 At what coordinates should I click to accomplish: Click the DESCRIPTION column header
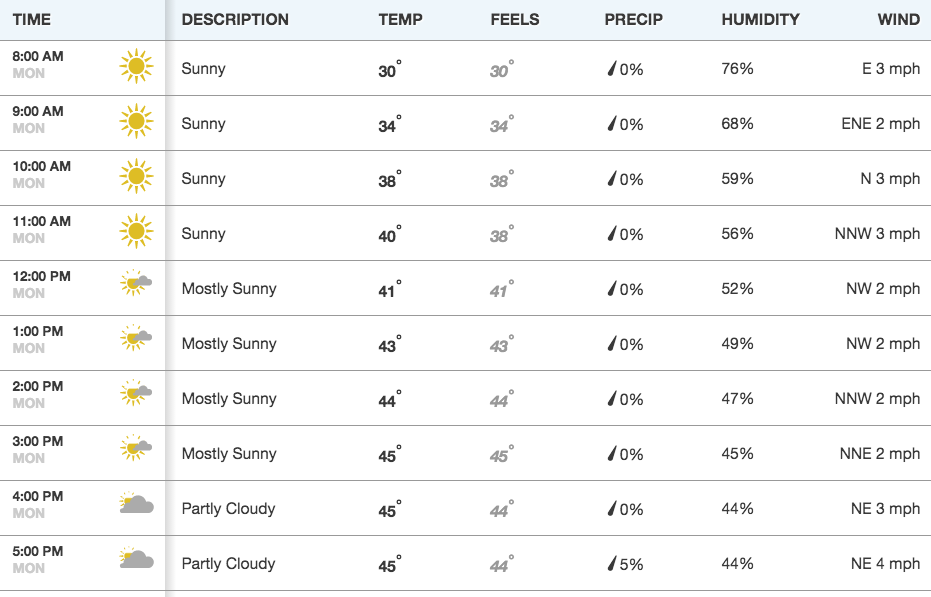(x=235, y=20)
